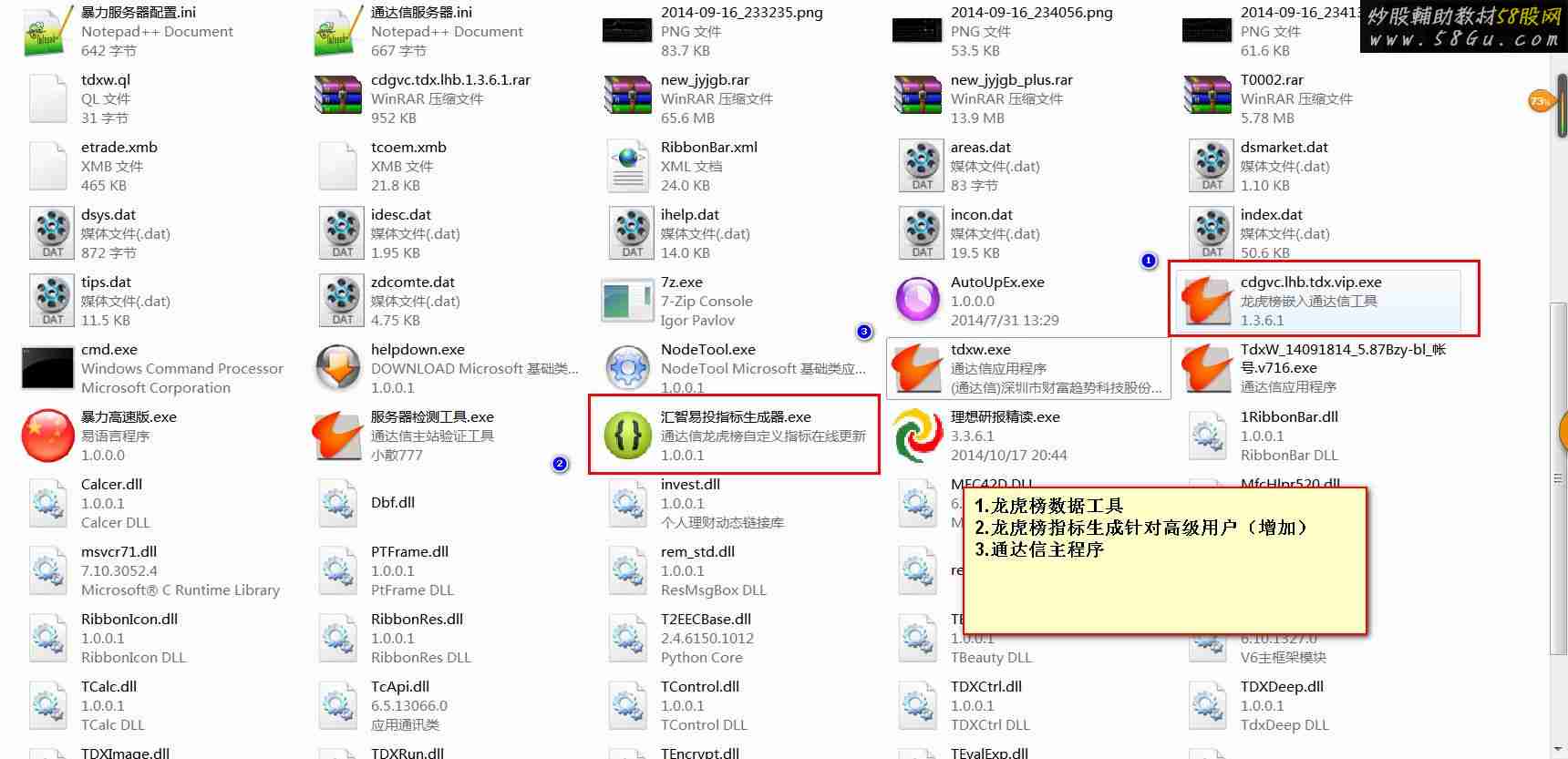Select the 理想研报精读.exe swirl icon

coord(918,436)
